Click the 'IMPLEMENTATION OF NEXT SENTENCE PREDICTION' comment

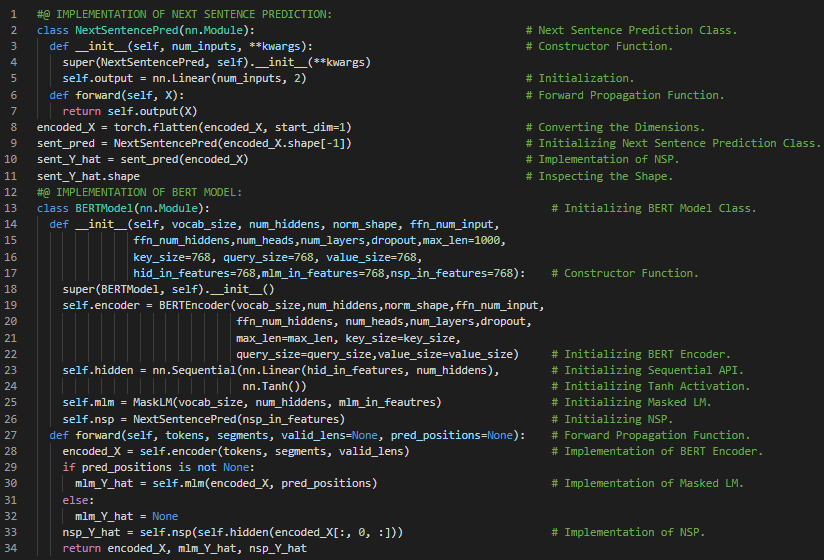tap(190, 14)
